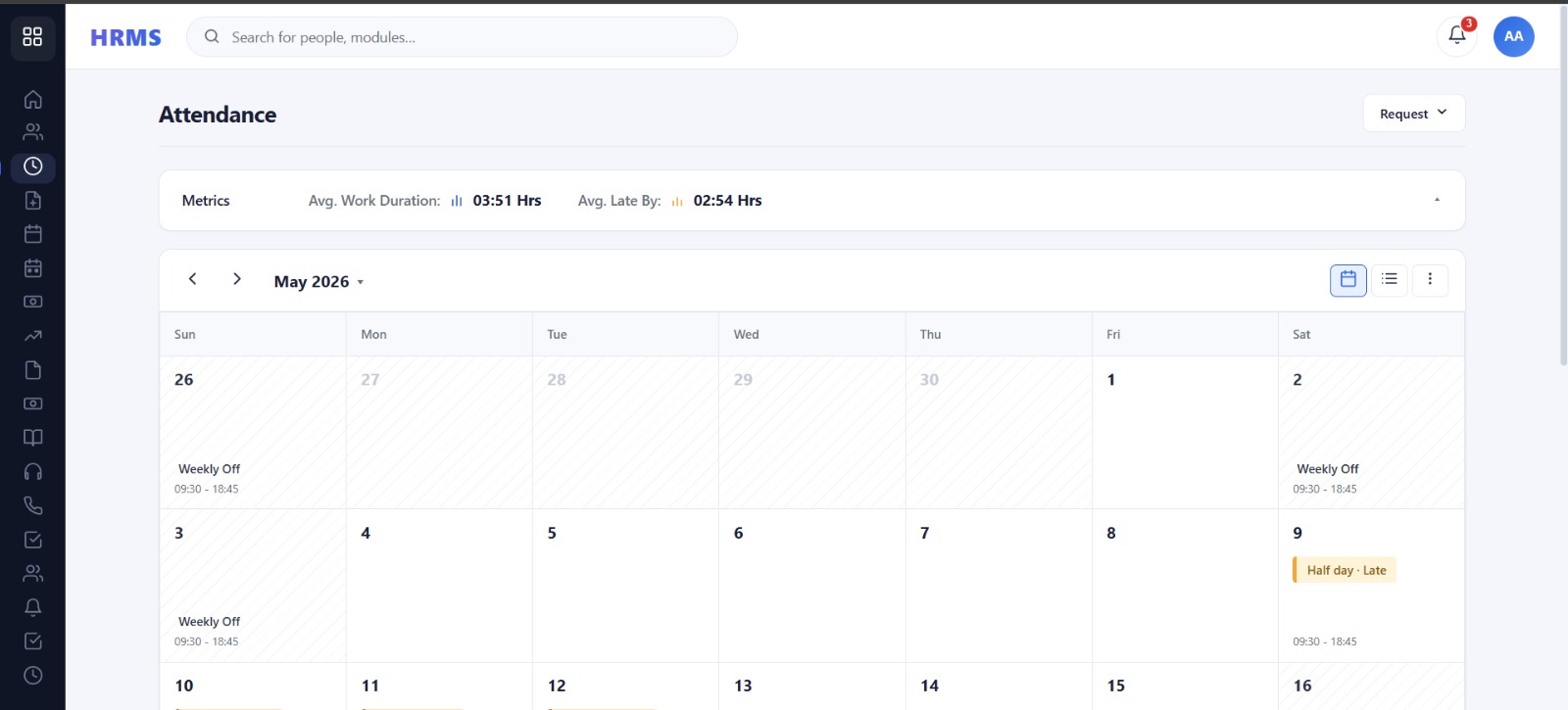Screen dimensions: 1568x710
Task: Open the trending arrow sidebar icon
Action: click(32, 336)
